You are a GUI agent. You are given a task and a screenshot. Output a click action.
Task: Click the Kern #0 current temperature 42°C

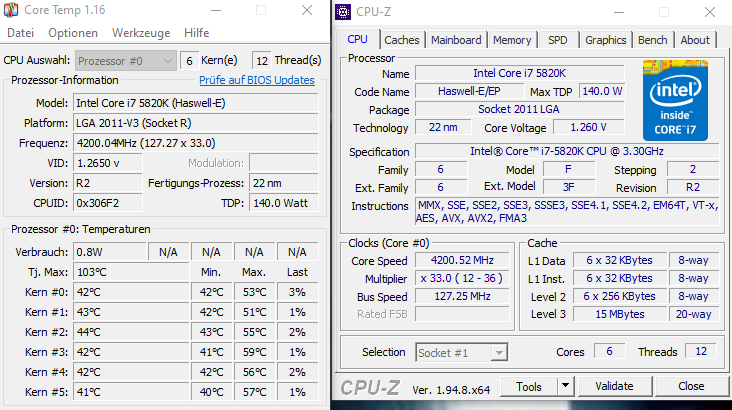point(131,292)
